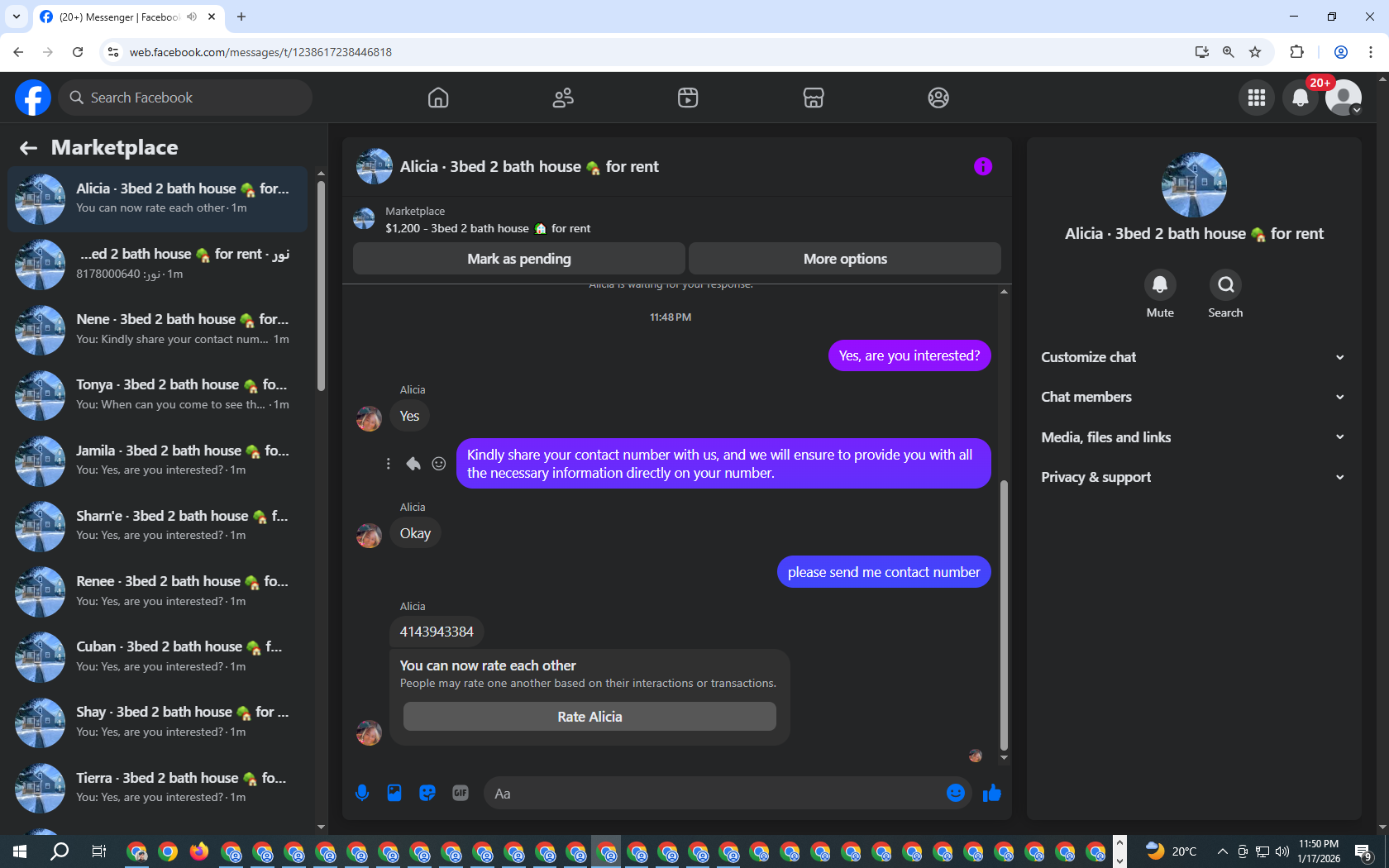Open emoji picker in message field
Viewport: 1389px width, 868px height.
coord(956,793)
